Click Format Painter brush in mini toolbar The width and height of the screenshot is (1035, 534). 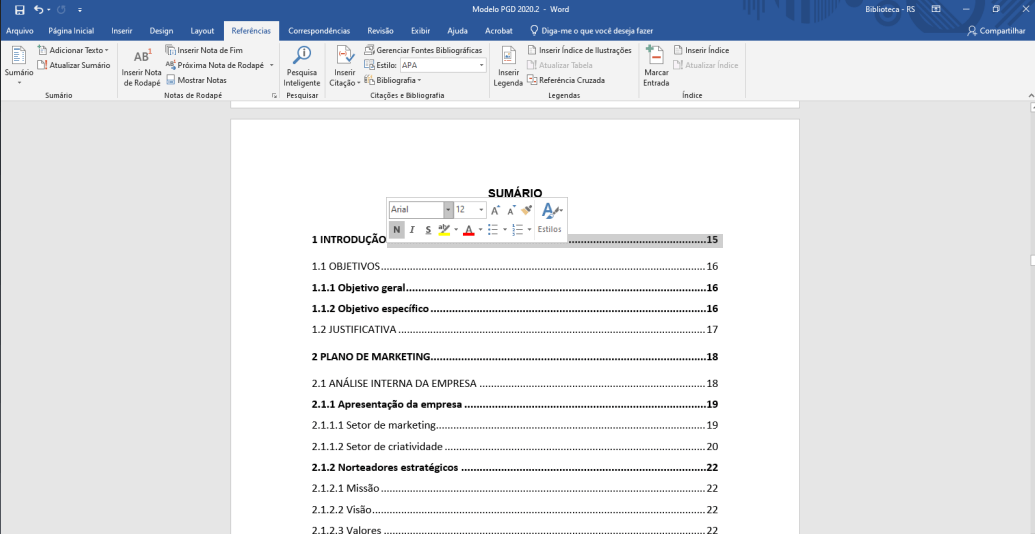pos(527,210)
